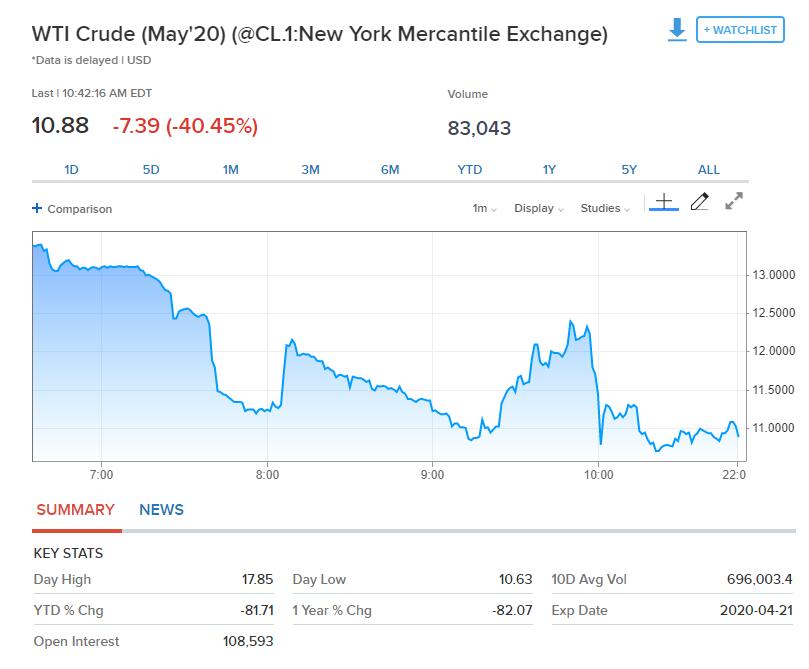Open the 1m interval dropdown
809x669 pixels.
(484, 209)
